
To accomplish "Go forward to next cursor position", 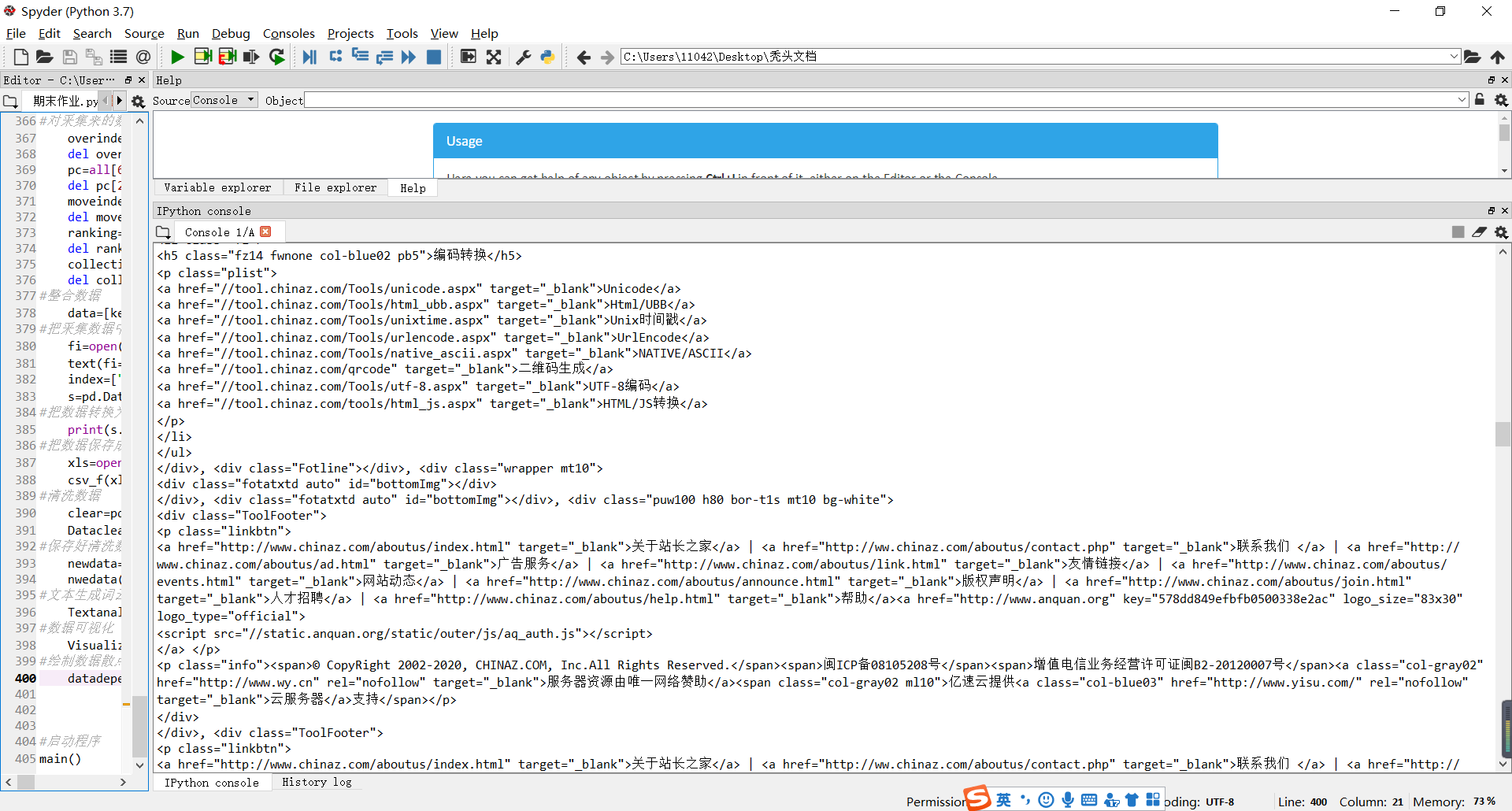I will (607, 57).
